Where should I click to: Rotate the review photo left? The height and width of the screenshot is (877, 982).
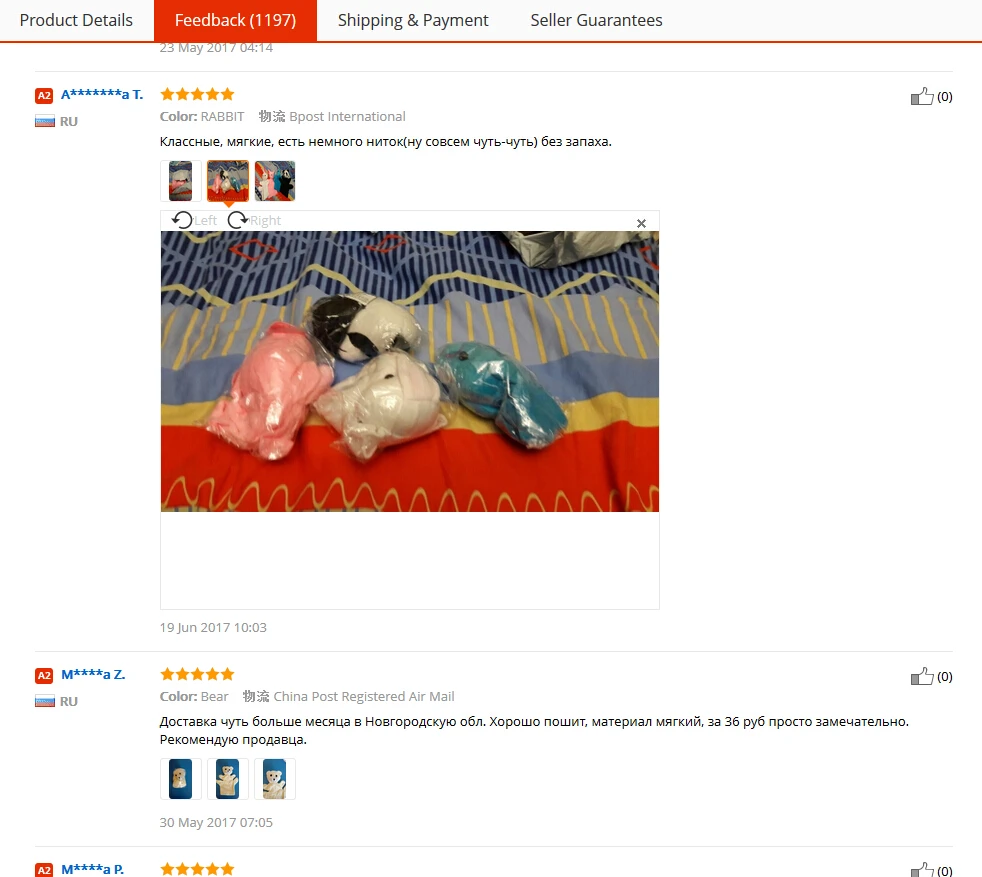pyautogui.click(x=194, y=221)
